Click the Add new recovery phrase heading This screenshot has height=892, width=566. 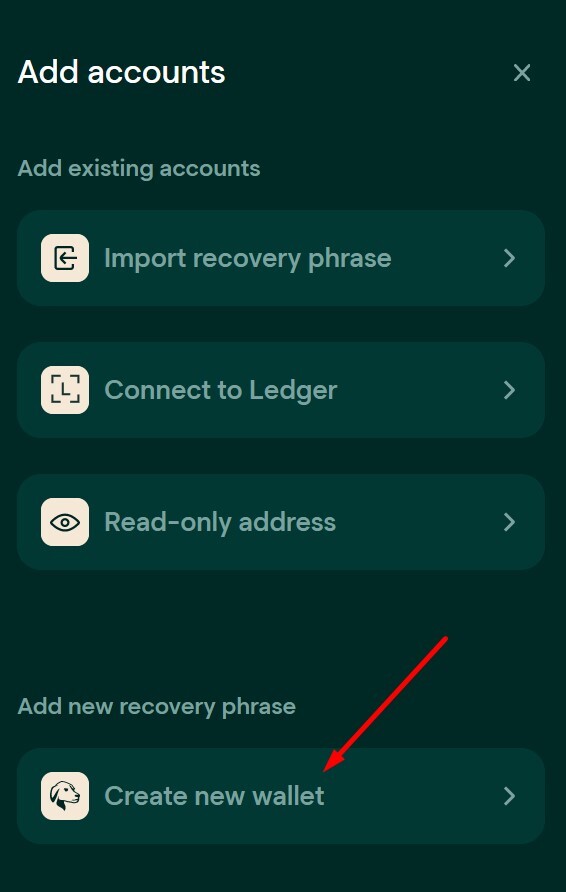tap(156, 707)
